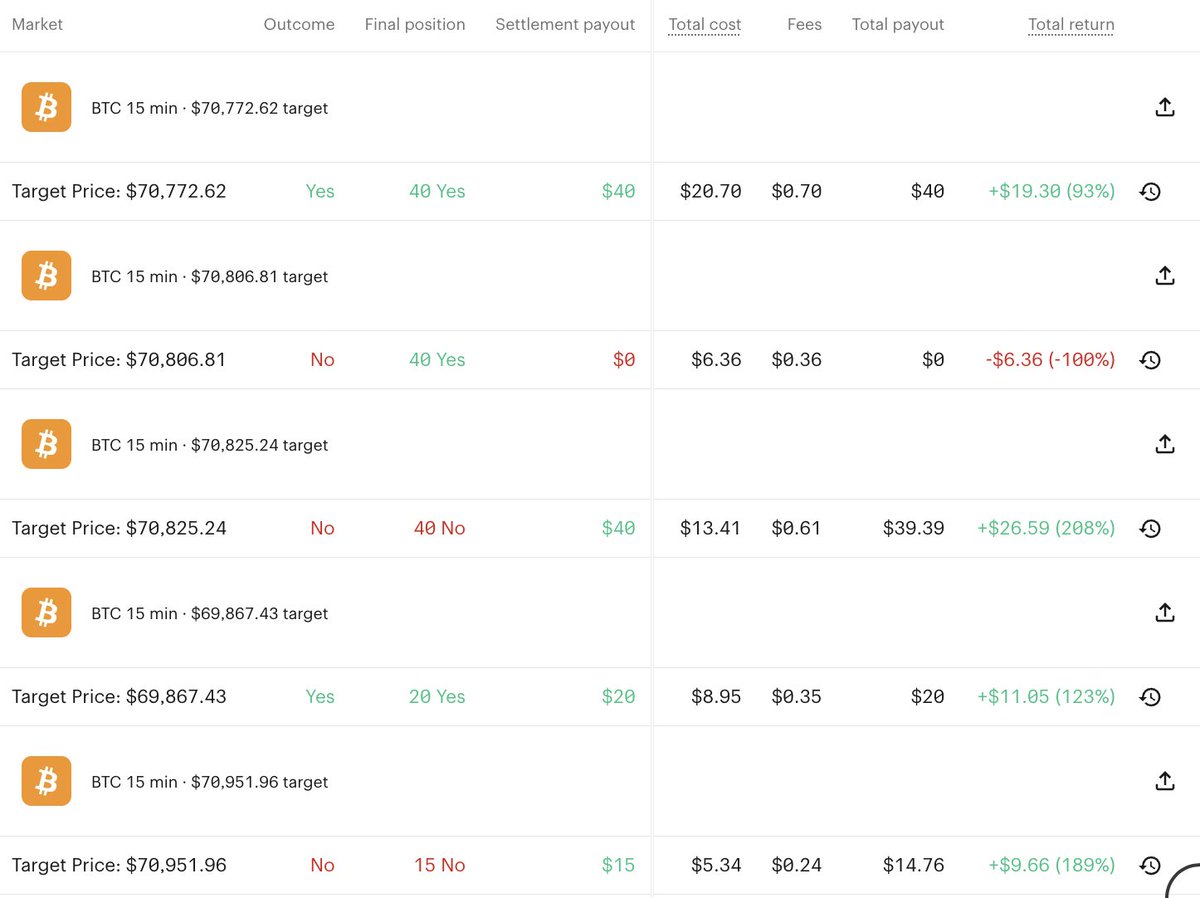
Task: Open the BTC 15 min $70,825.24 target link
Action: pyautogui.click(x=210, y=445)
